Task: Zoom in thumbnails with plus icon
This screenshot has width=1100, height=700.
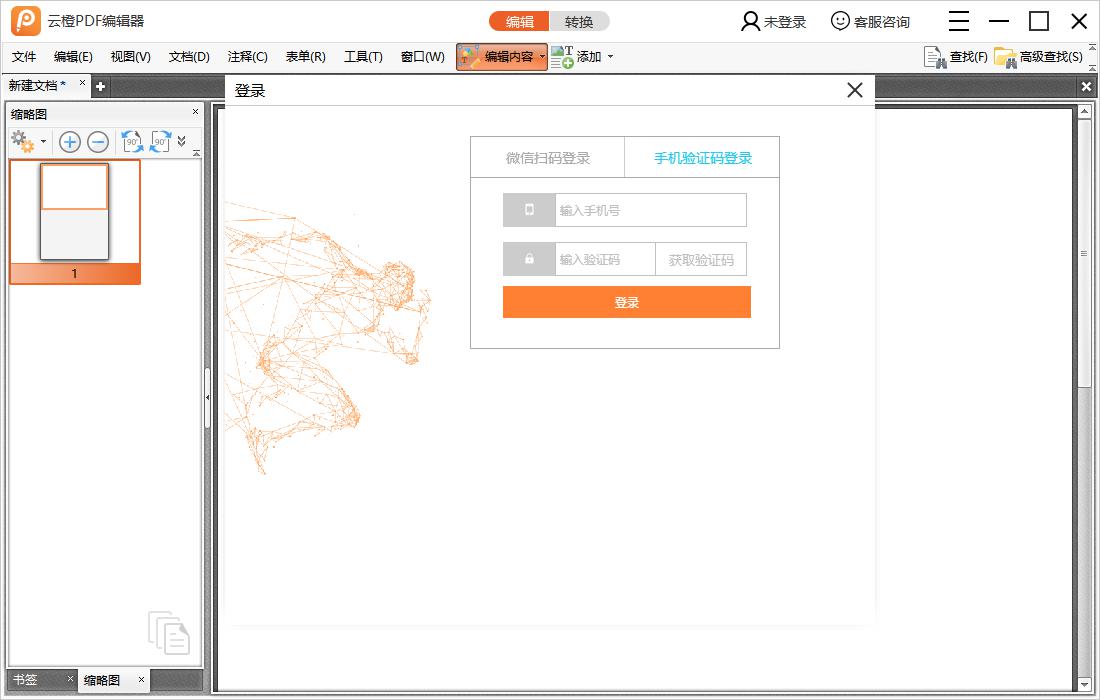Action: tap(69, 142)
